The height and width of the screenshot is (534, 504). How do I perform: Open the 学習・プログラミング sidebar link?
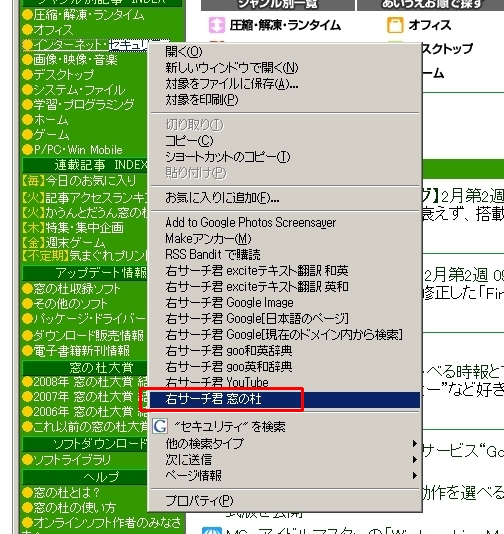[83, 105]
